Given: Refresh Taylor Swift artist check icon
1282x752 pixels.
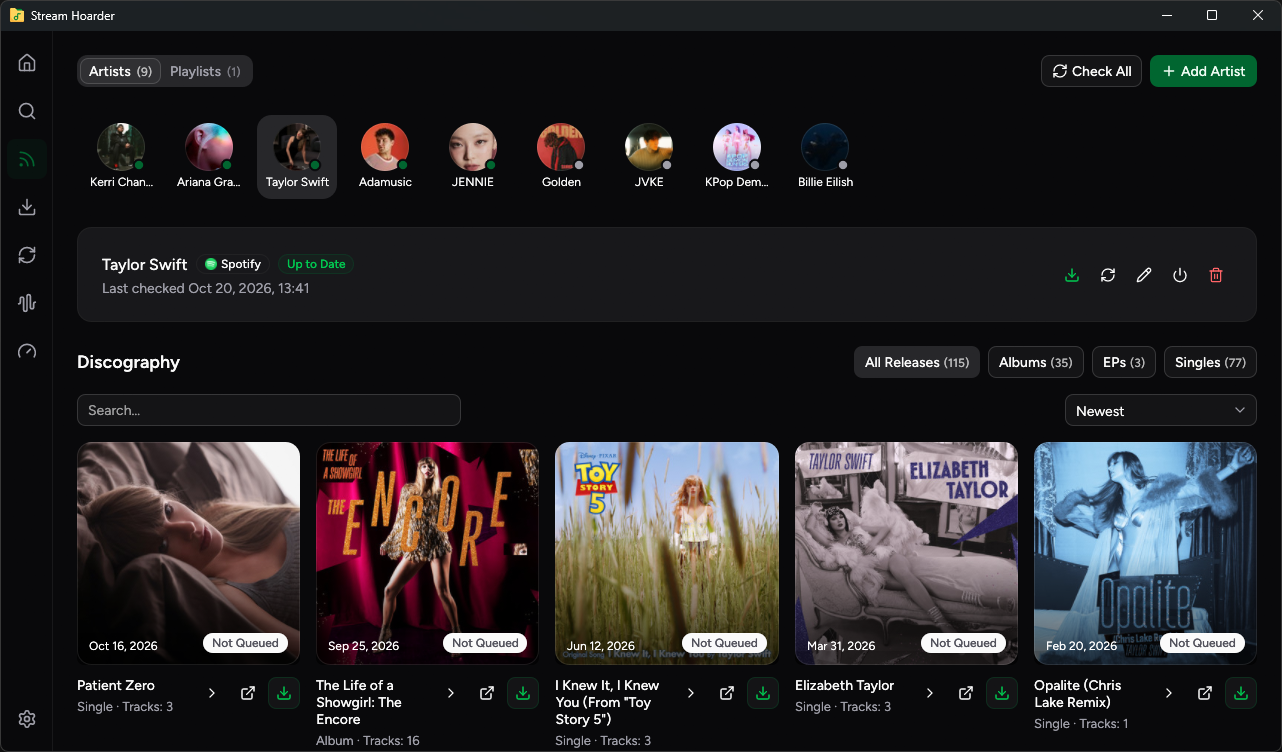Looking at the screenshot, I should pos(1108,275).
